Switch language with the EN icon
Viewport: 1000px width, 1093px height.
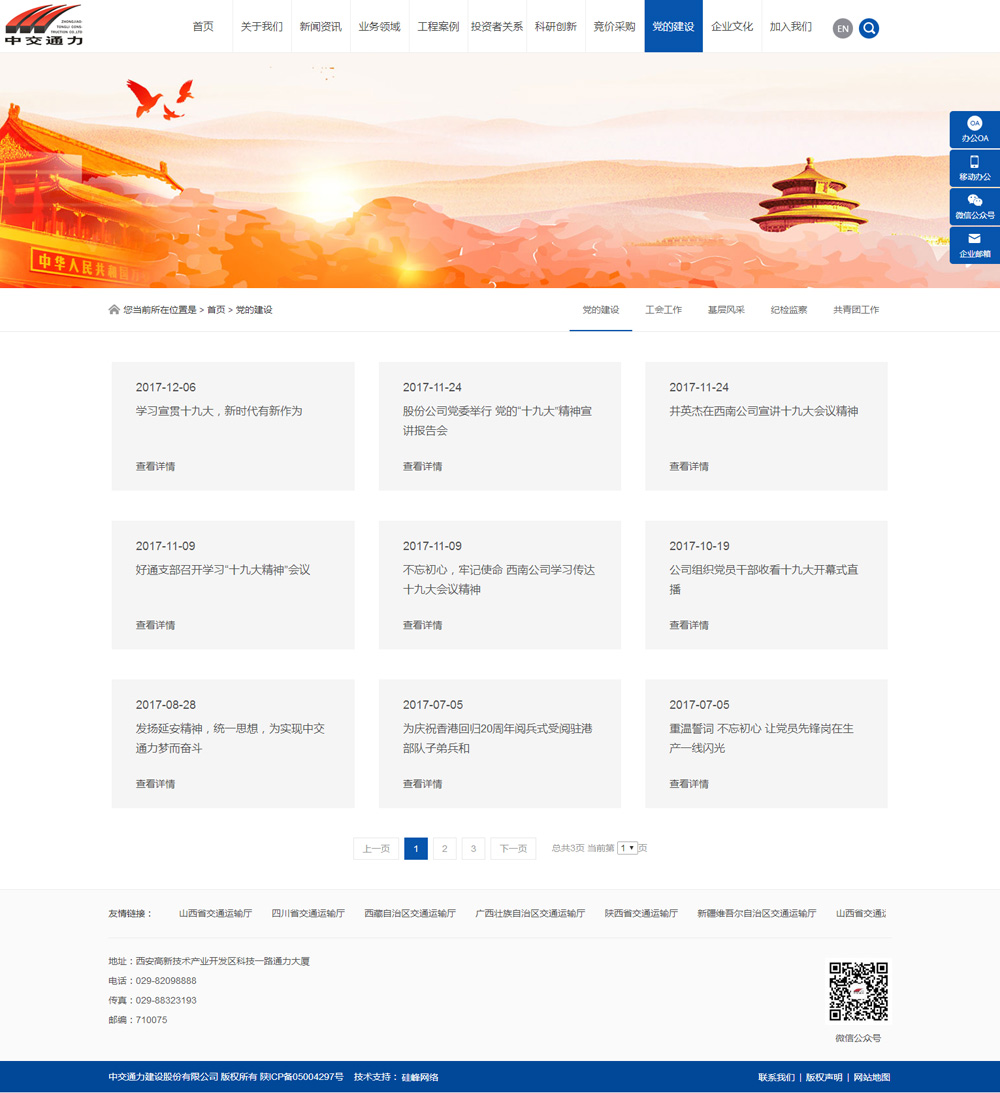coord(843,28)
